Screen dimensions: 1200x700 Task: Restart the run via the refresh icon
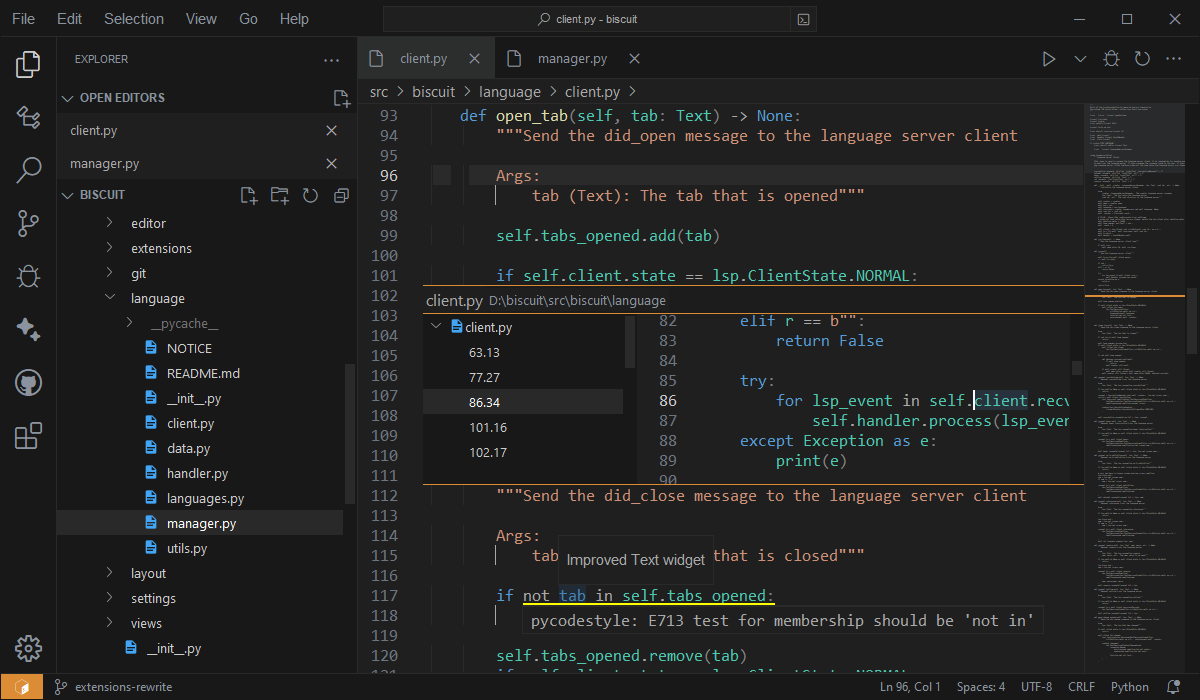coord(1142,58)
